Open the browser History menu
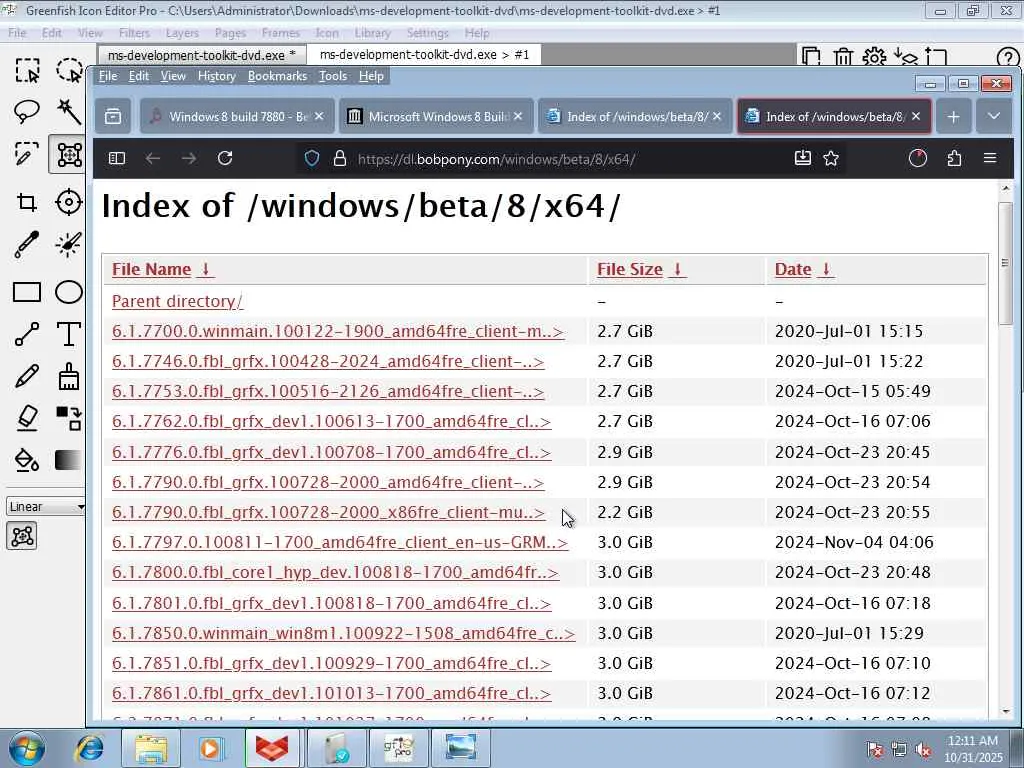This screenshot has width=1024, height=768. coord(216,76)
